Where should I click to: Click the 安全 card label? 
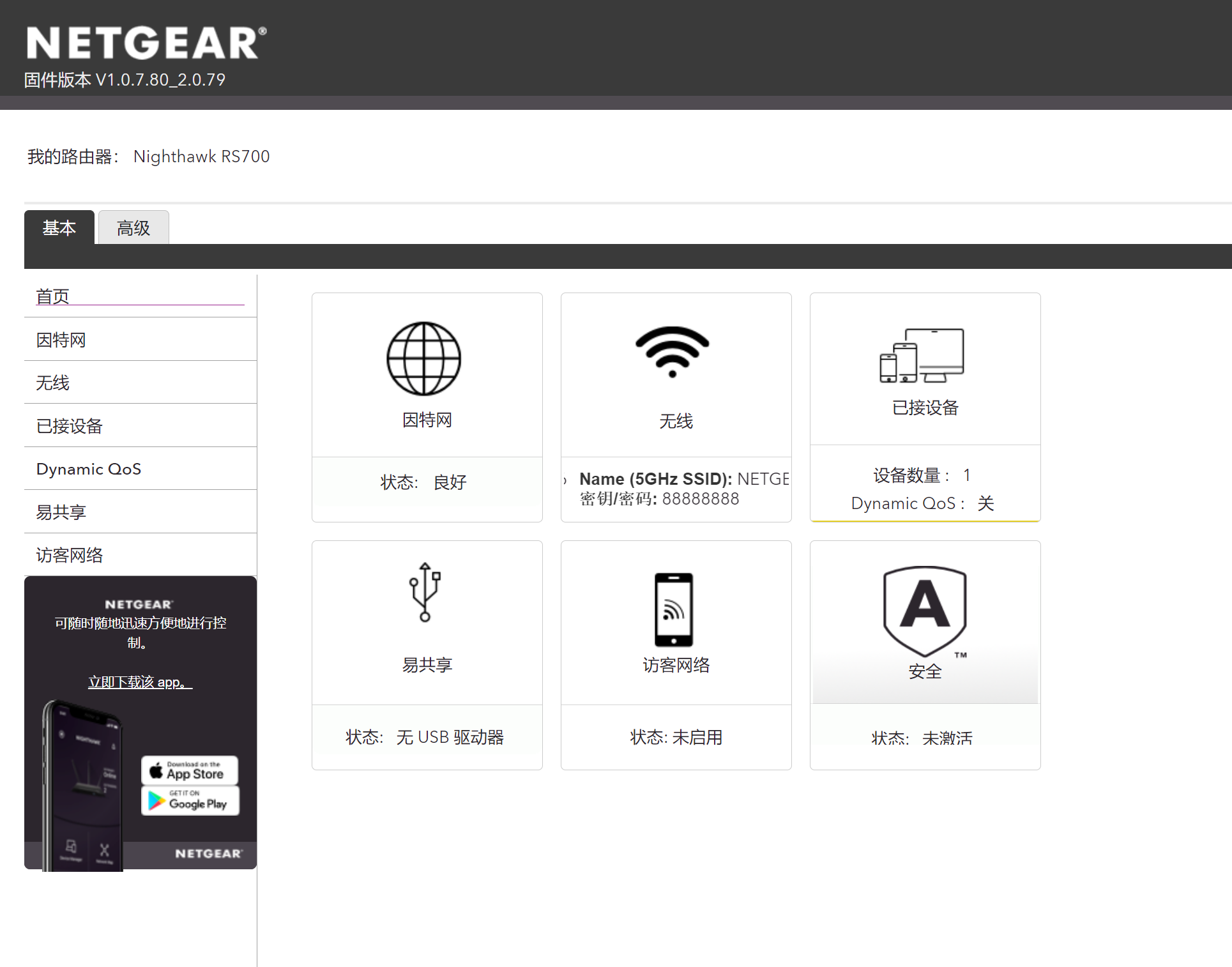[x=925, y=671]
